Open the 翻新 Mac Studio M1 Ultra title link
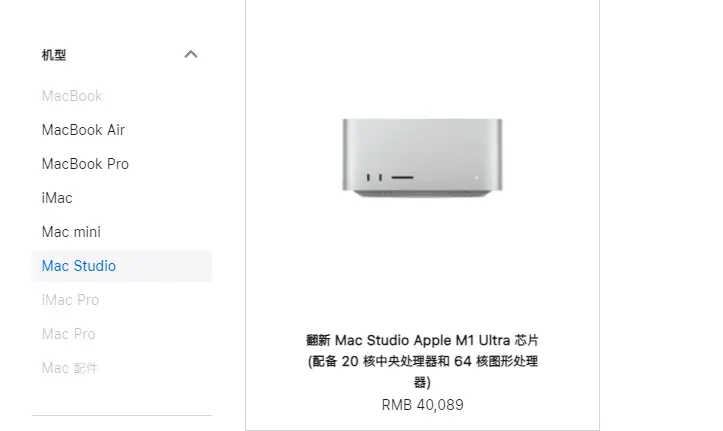Viewport: 723px width, 431px height. pyautogui.click(x=422, y=361)
